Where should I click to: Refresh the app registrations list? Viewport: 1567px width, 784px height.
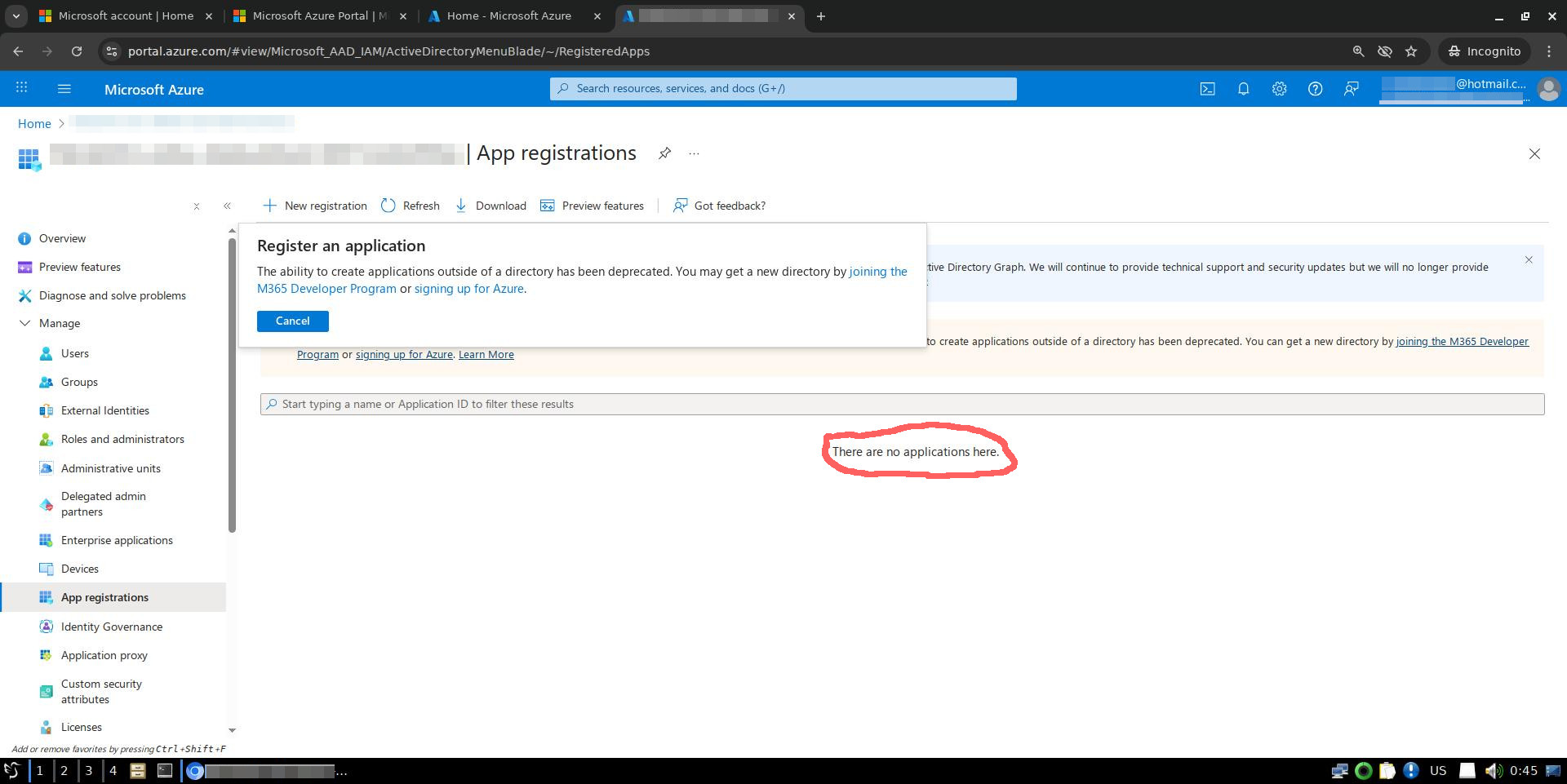tap(411, 206)
